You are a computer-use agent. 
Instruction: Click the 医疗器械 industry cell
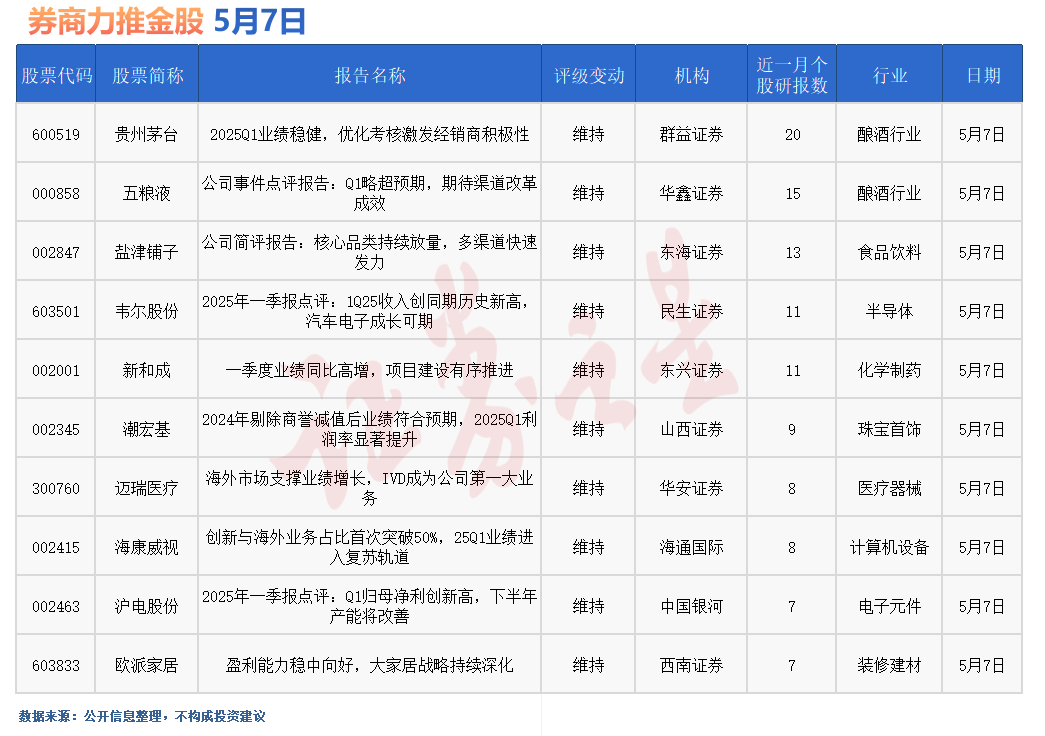[x=890, y=489]
